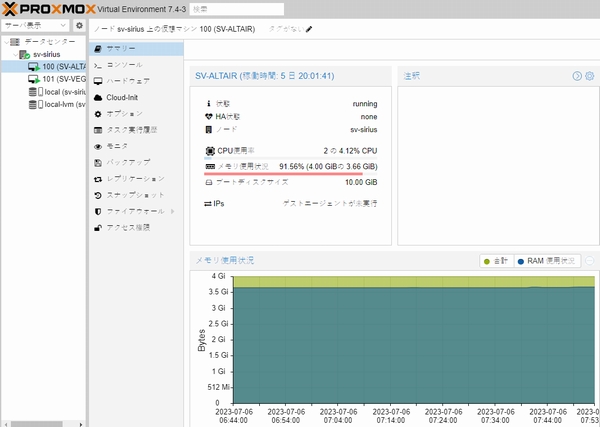The width and height of the screenshot is (600, 427).
Task: Click the memory usage progress bar
Action: pos(291,174)
